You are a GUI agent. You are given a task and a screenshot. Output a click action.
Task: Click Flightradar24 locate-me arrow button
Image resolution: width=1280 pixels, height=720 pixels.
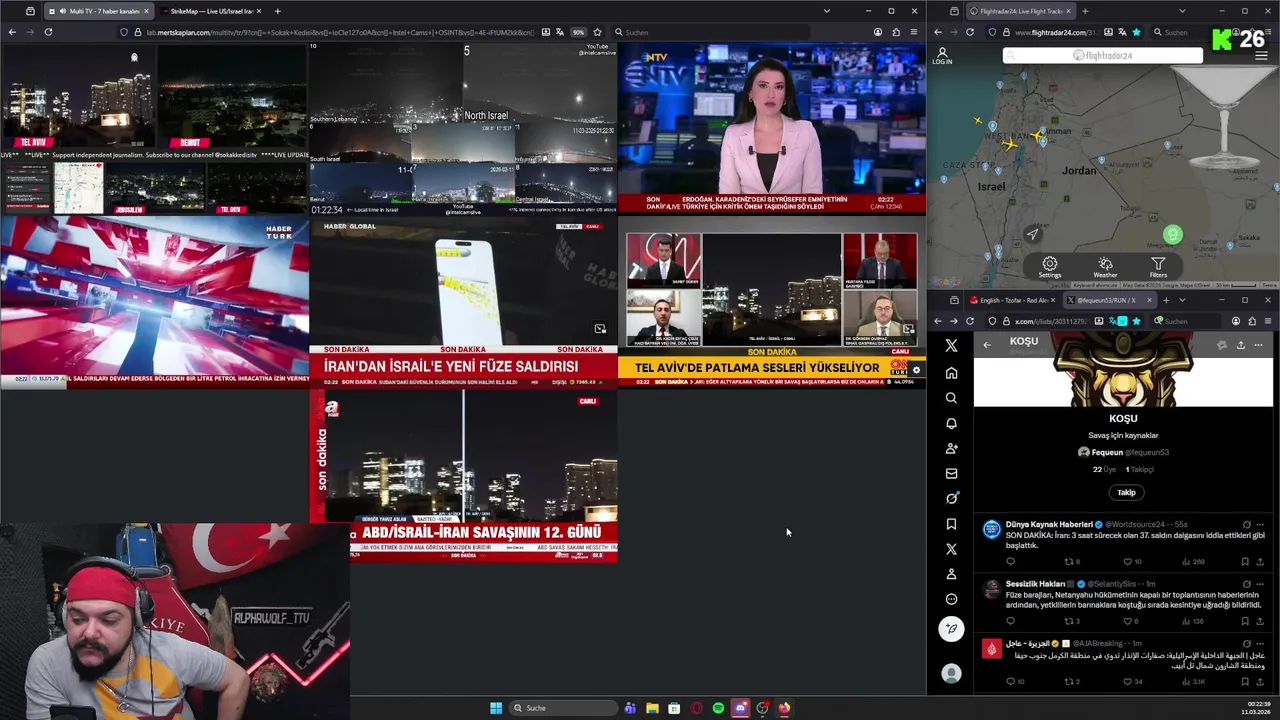pos(1033,234)
